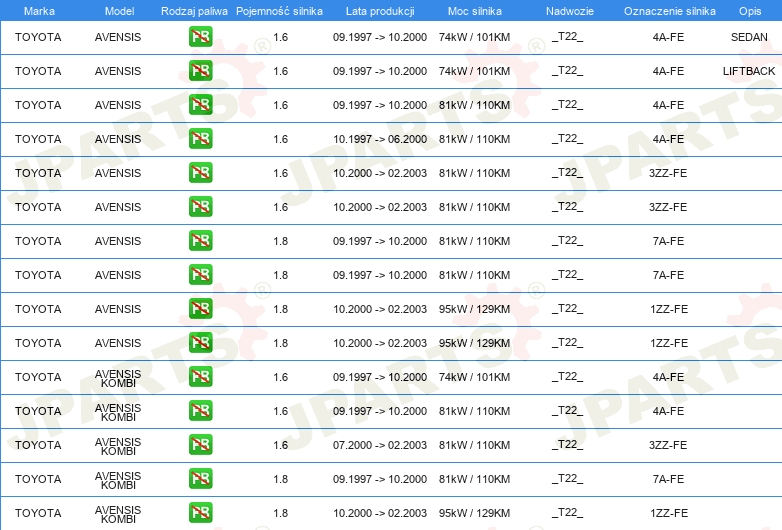Click _T22_ body code in LIFTBACK row
This screenshot has height=530, width=782.
(x=568, y=71)
